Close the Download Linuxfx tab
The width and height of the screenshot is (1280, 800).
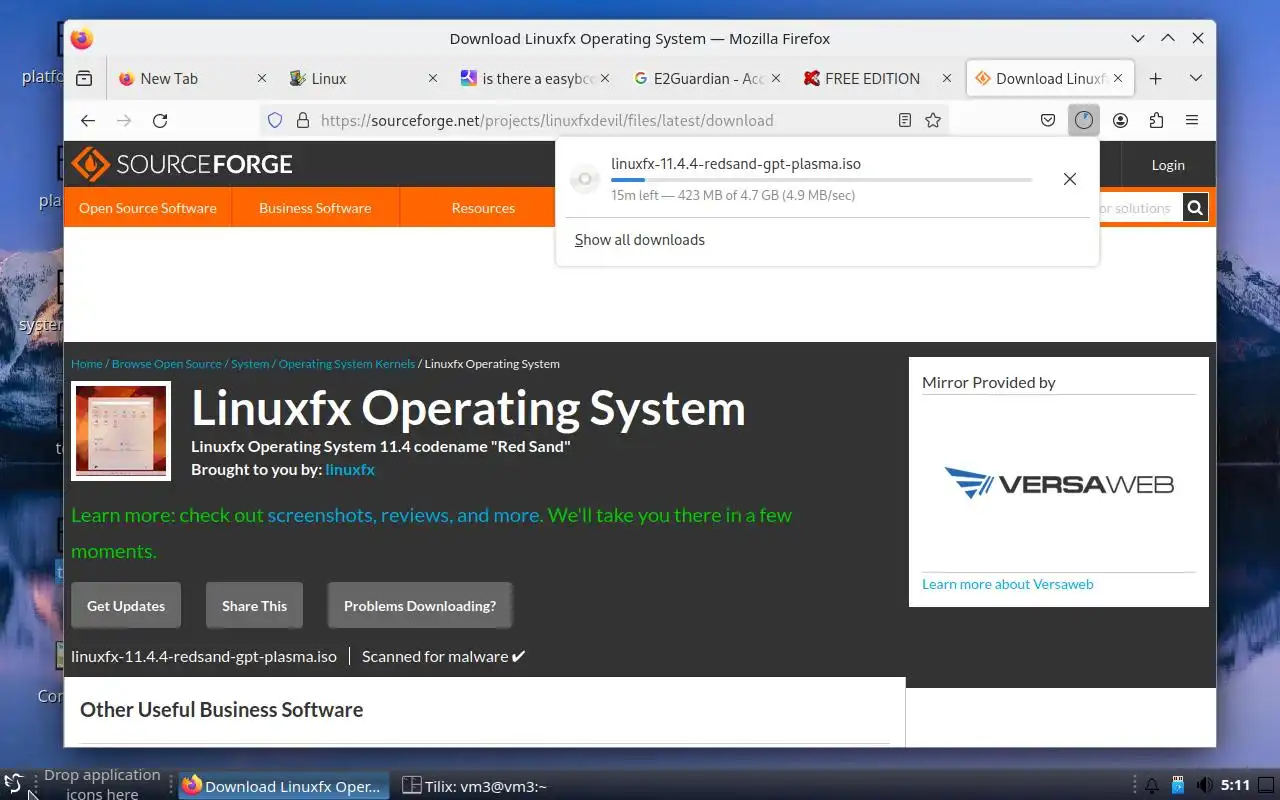[x=1118, y=78]
